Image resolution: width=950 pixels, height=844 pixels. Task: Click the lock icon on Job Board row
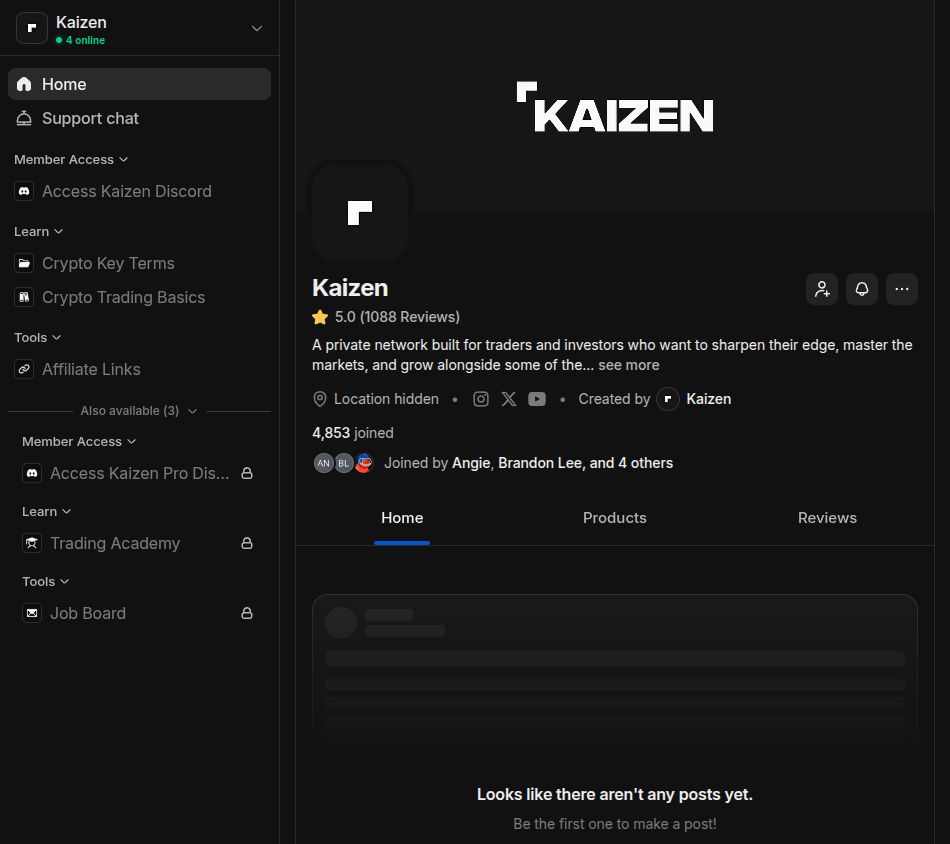click(247, 614)
